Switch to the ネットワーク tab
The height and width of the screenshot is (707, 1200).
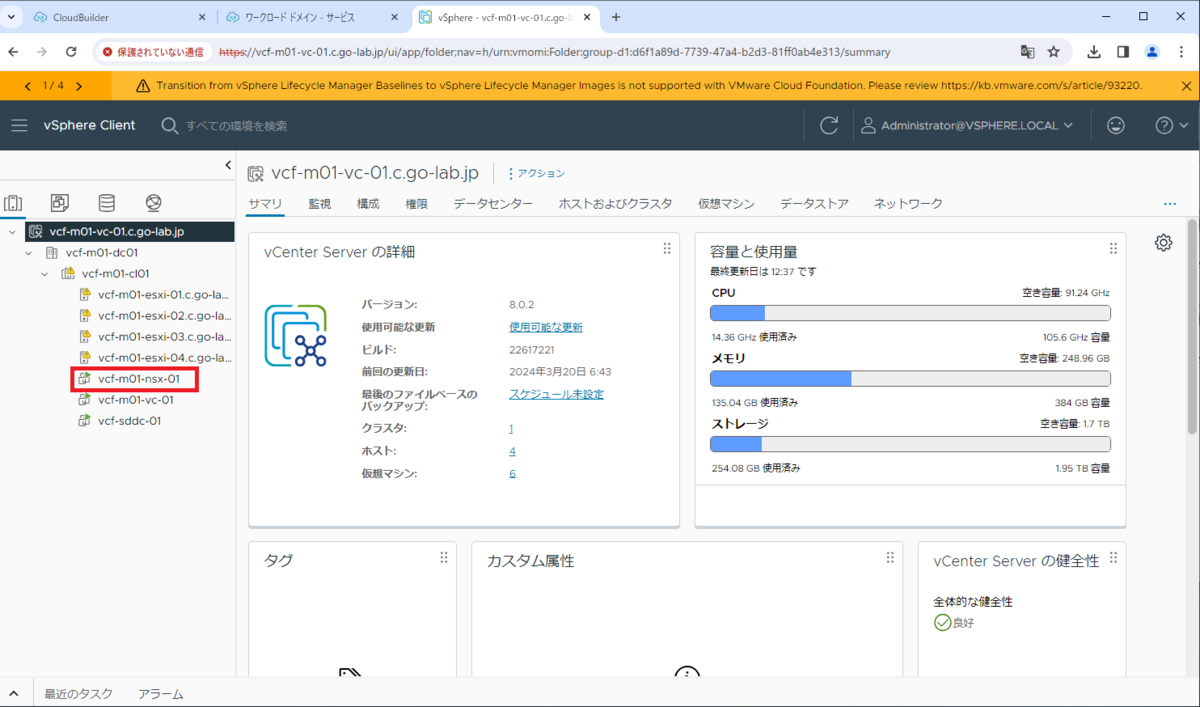pos(909,204)
